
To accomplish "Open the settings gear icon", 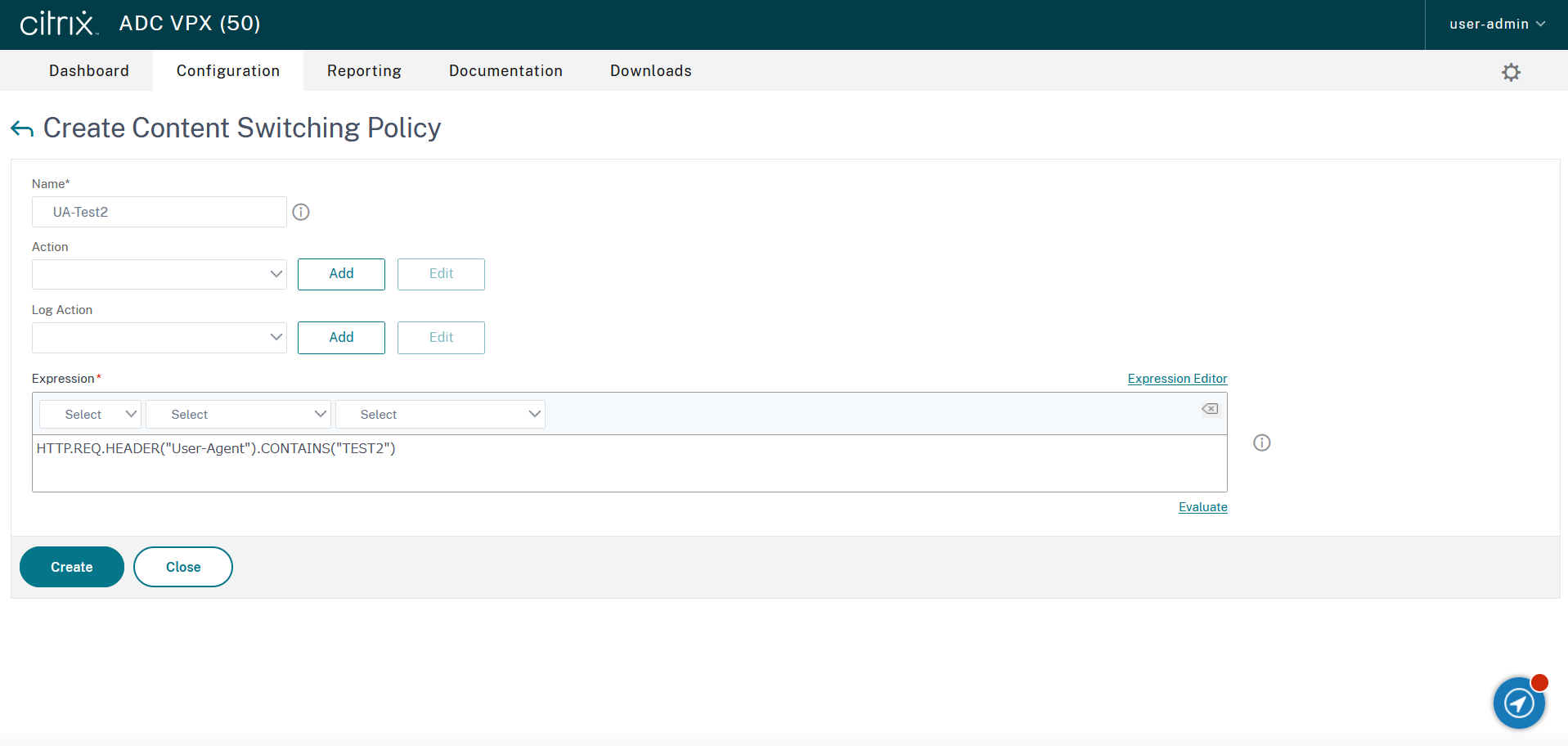I will click(1510, 72).
